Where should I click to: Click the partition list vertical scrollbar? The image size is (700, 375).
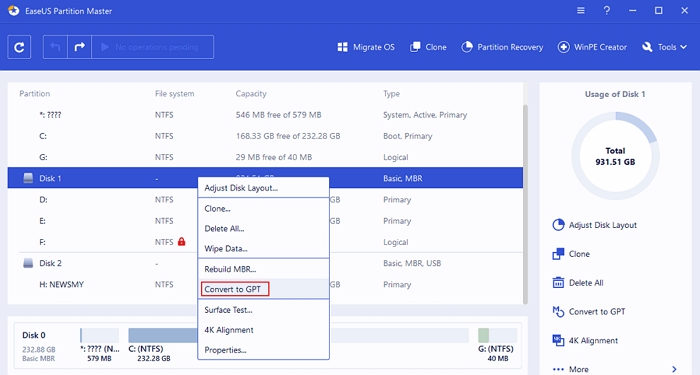[x=525, y=204]
